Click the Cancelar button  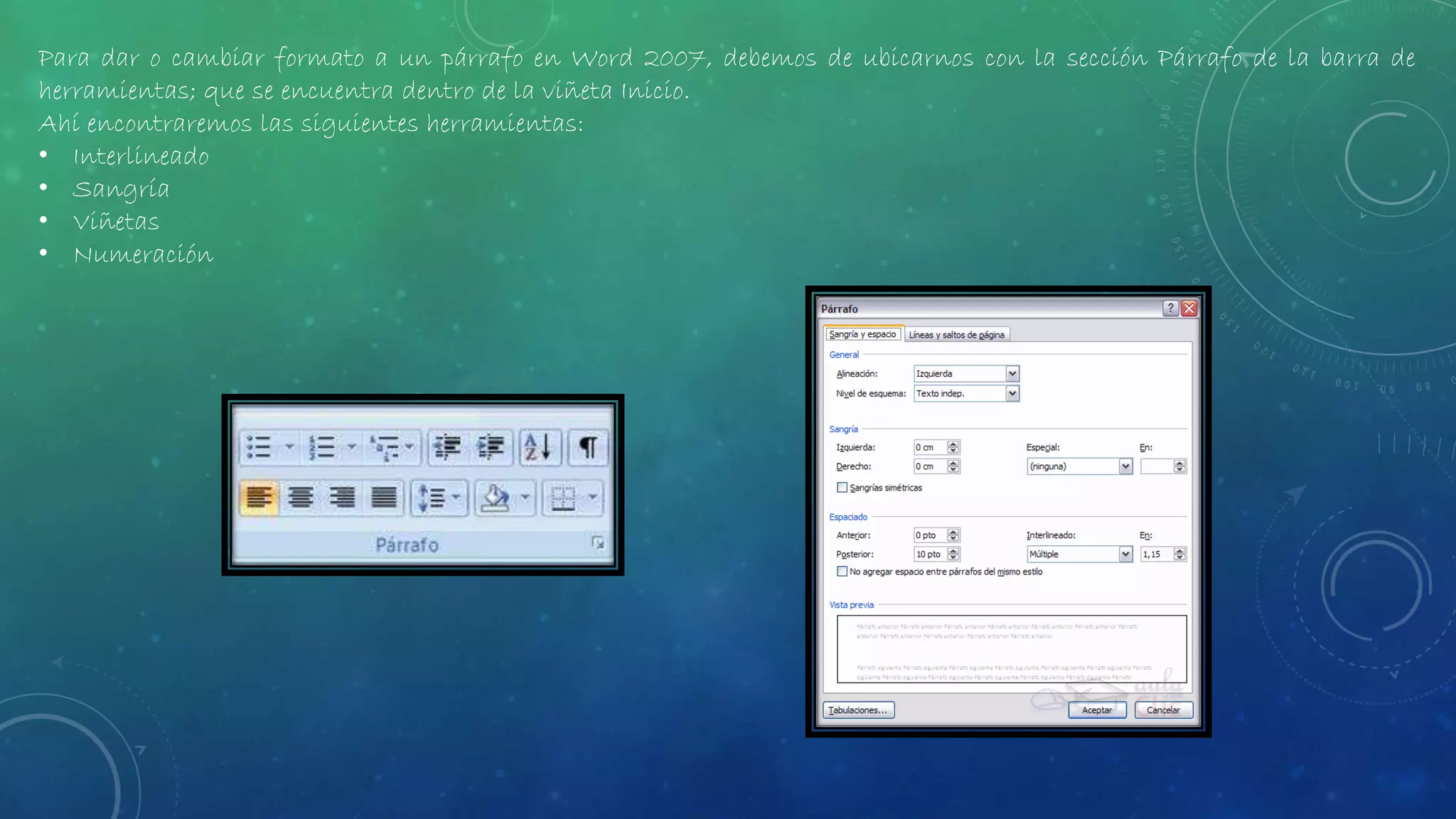coord(1164,710)
